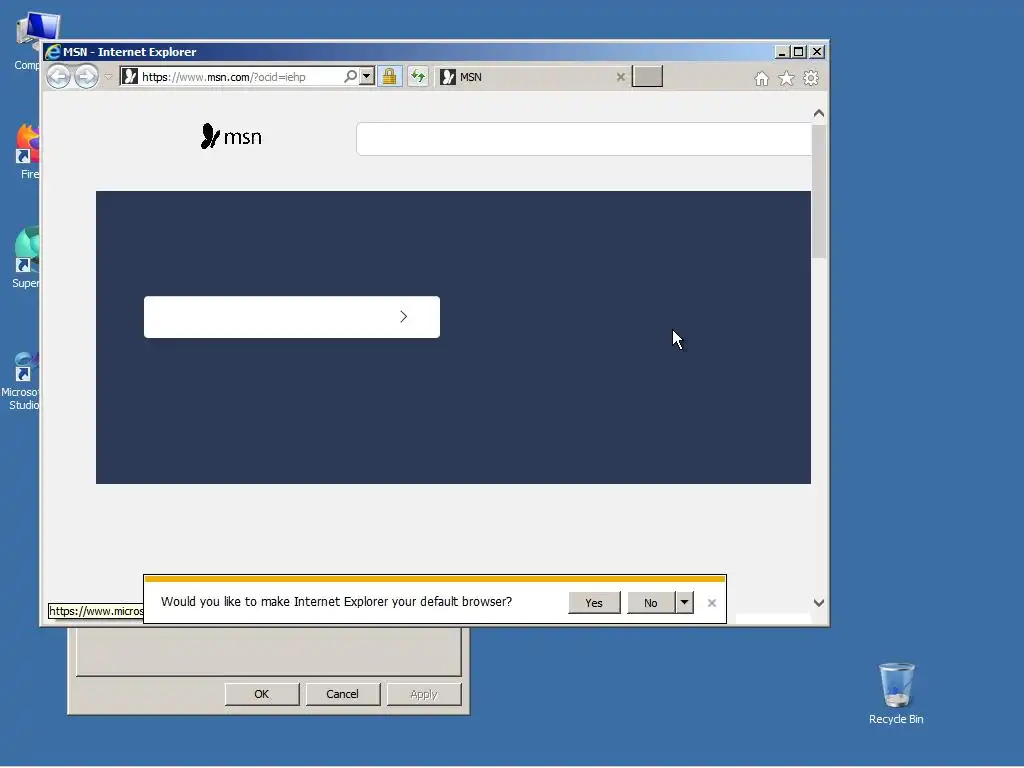The width and height of the screenshot is (1024, 768).
Task: Maximize the Internet Explorer window
Action: 799,52
